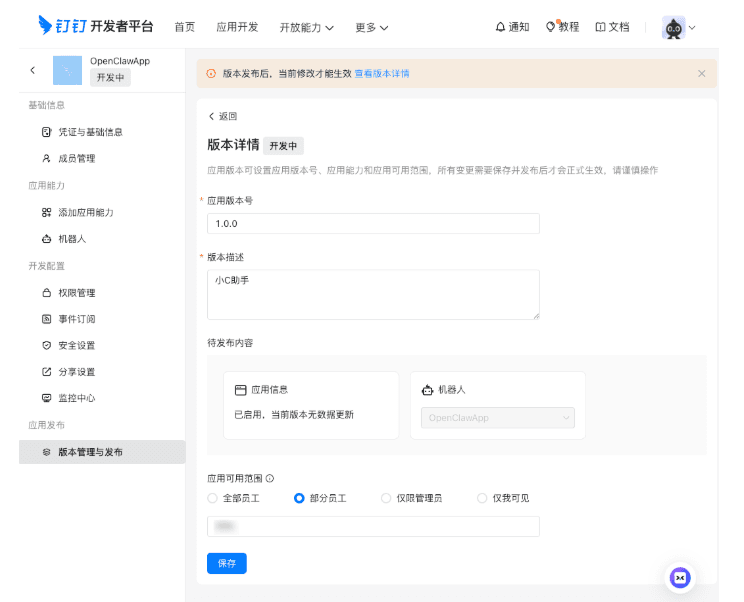This screenshot has height=602, width=744.
Task: Go to the 应用开发 tab
Action: point(237,27)
